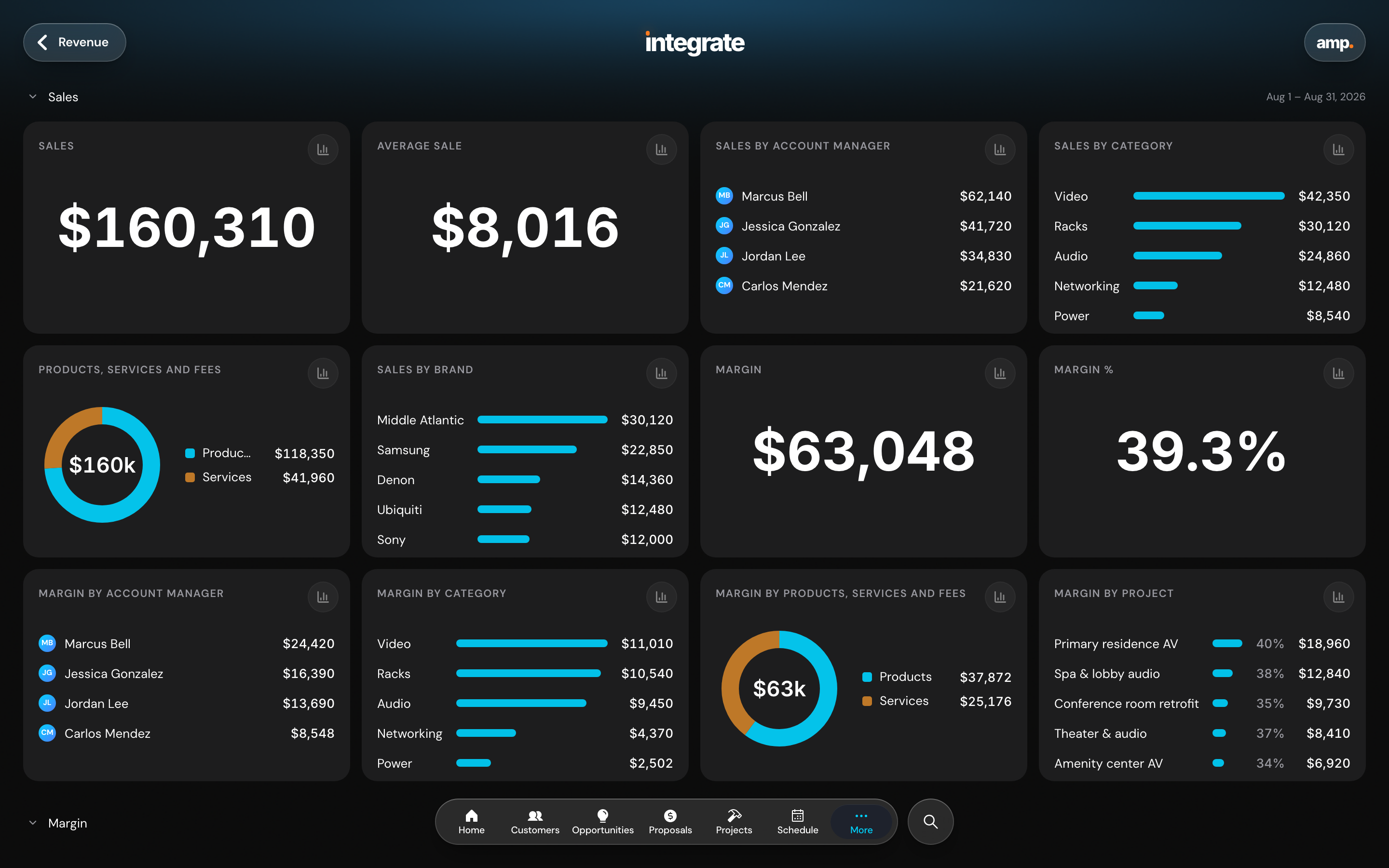The width and height of the screenshot is (1389, 868).
Task: Click Marcus Bell MB avatar in sales list
Action: click(x=724, y=196)
